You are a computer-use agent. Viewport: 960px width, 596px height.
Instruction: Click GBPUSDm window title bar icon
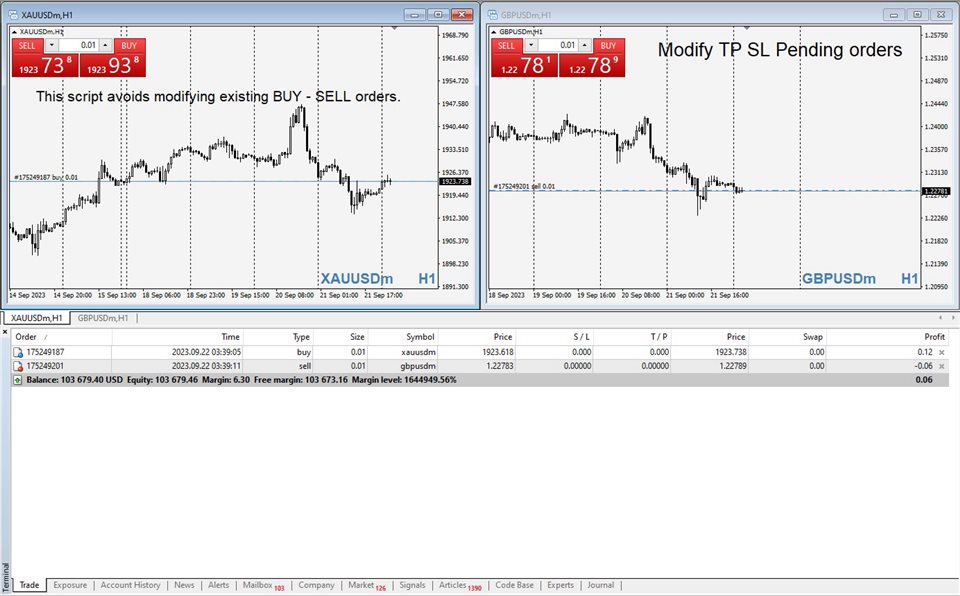click(493, 15)
